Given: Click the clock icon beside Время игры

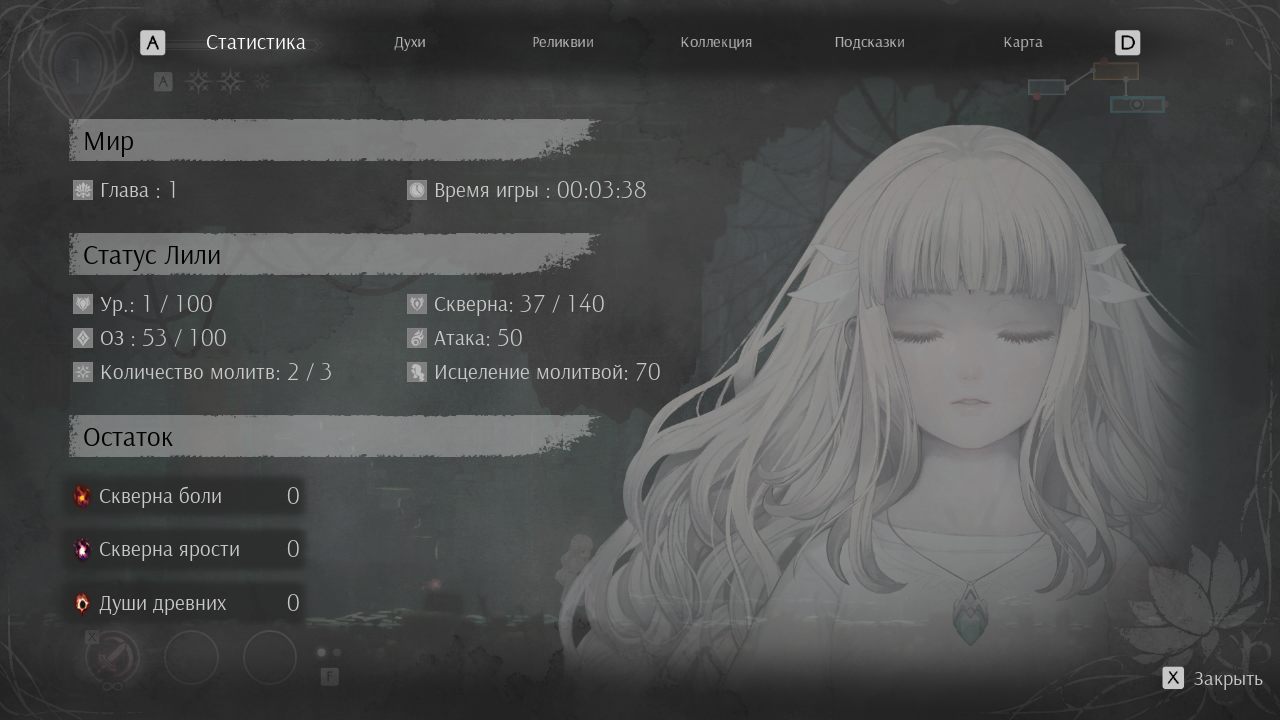Looking at the screenshot, I should pos(417,190).
